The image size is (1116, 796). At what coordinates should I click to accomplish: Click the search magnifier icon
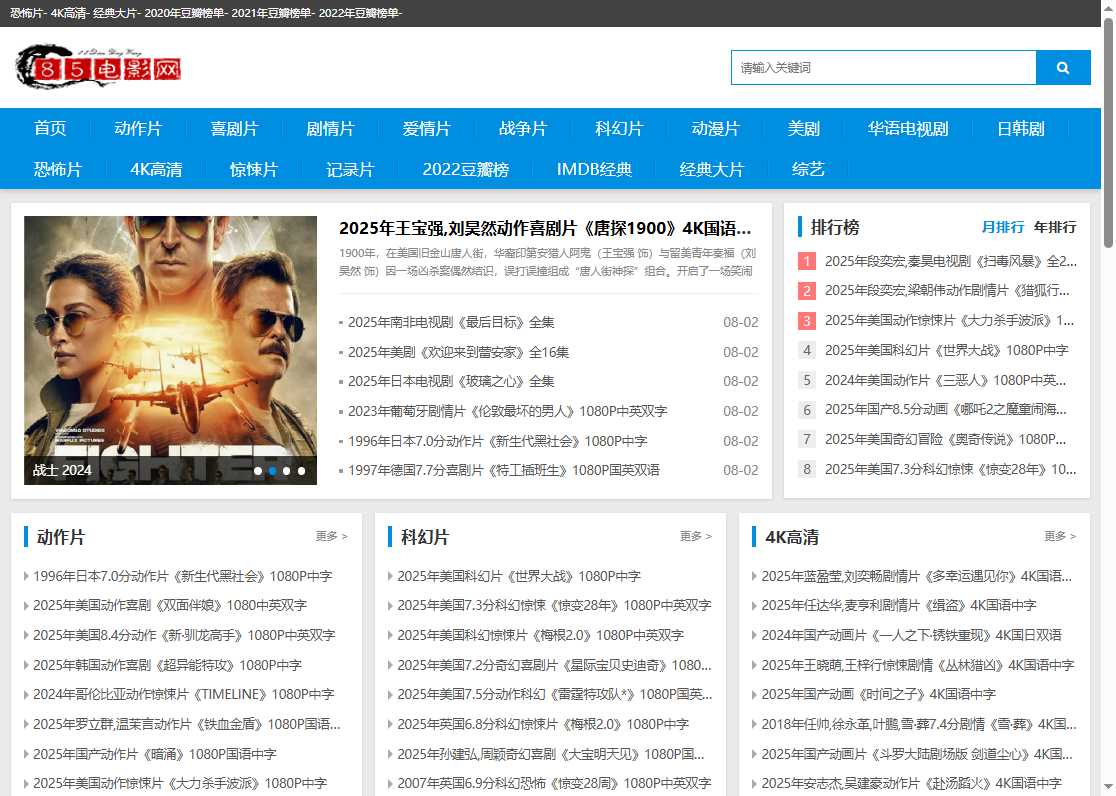(1063, 67)
